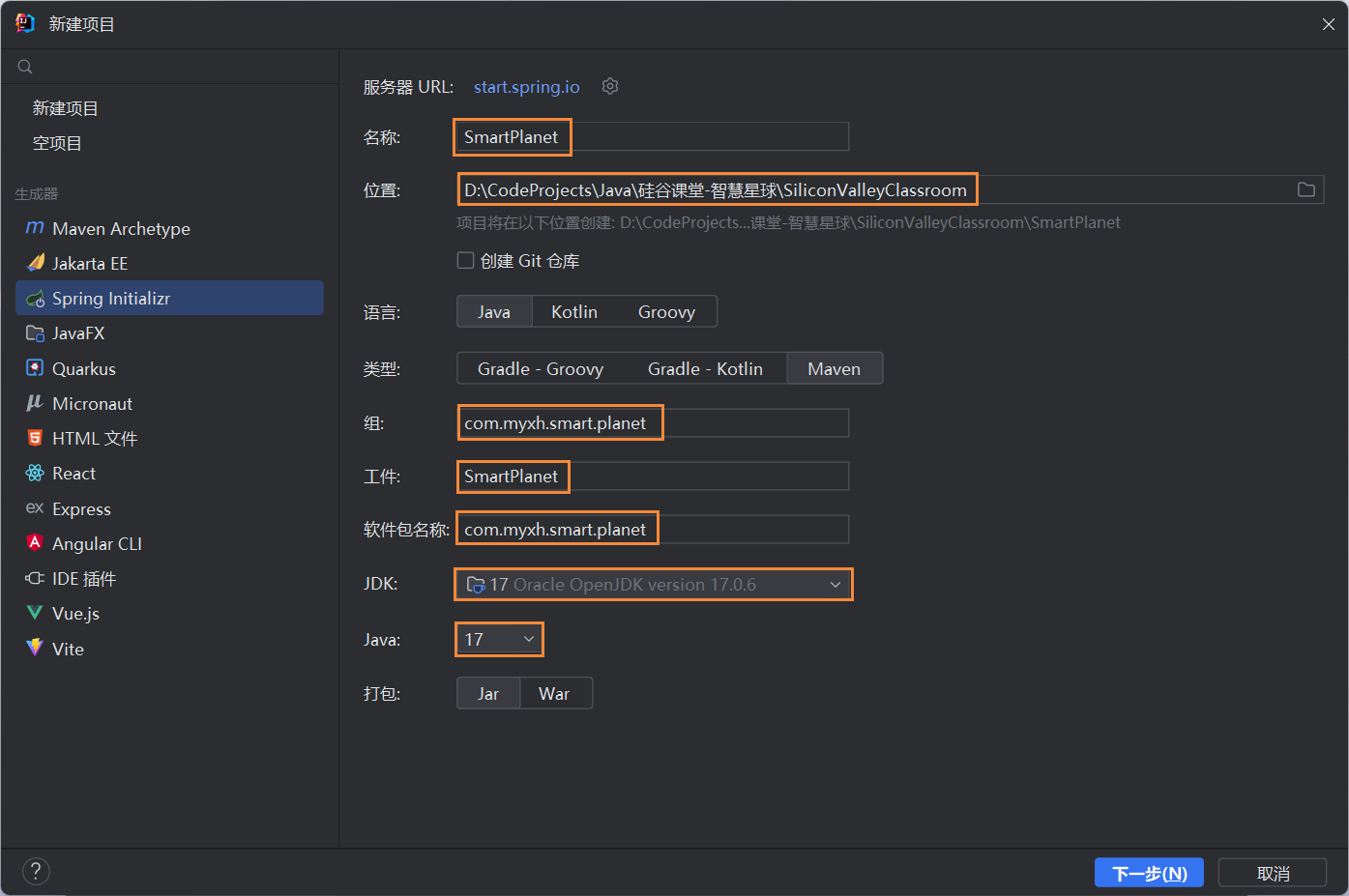
Task: Choose Gradle - Kotlin build type
Action: pyautogui.click(x=705, y=368)
